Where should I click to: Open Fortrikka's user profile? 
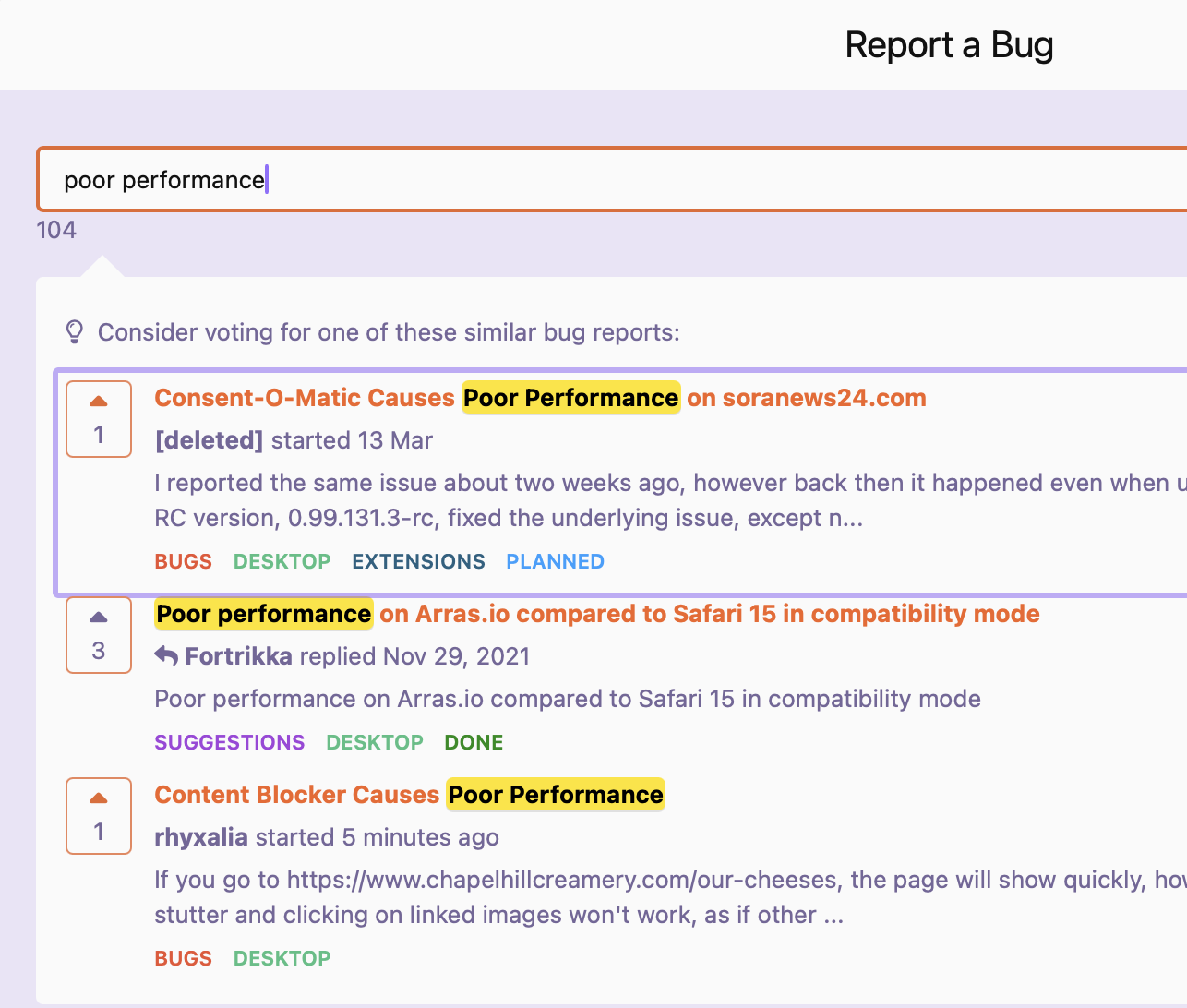[239, 656]
